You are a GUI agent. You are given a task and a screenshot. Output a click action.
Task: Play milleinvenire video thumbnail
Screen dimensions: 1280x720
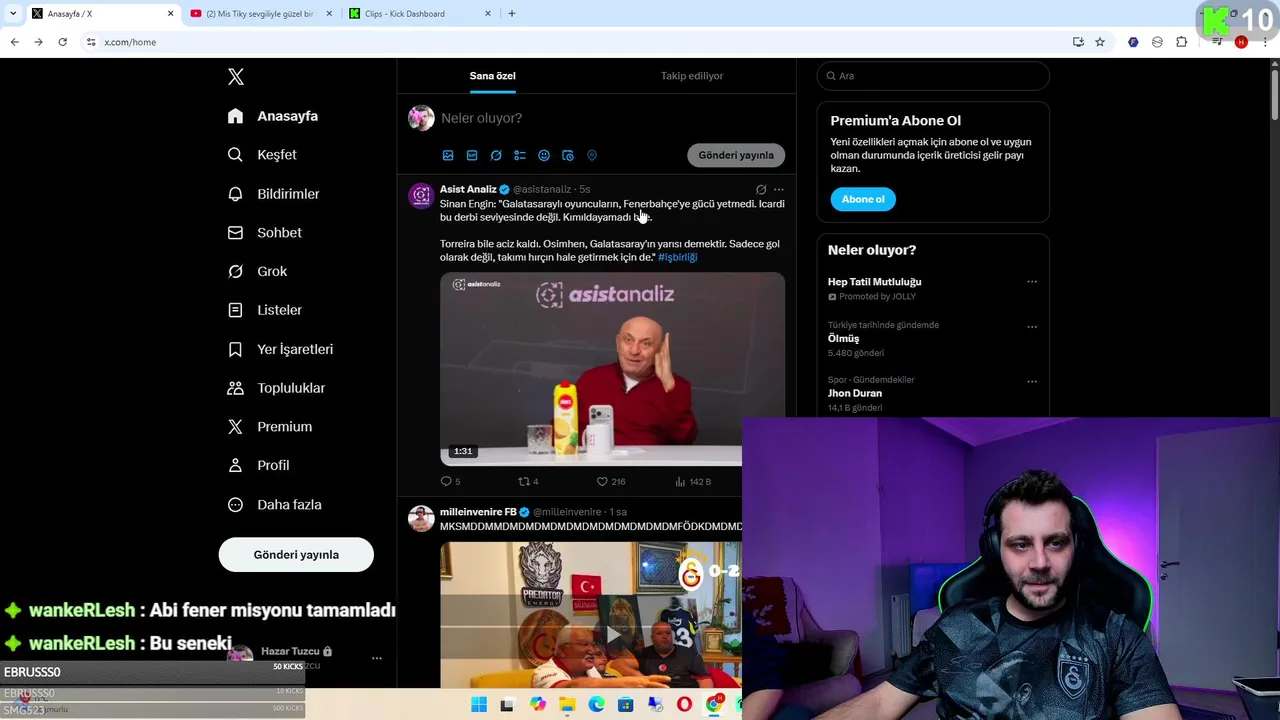[x=612, y=634]
